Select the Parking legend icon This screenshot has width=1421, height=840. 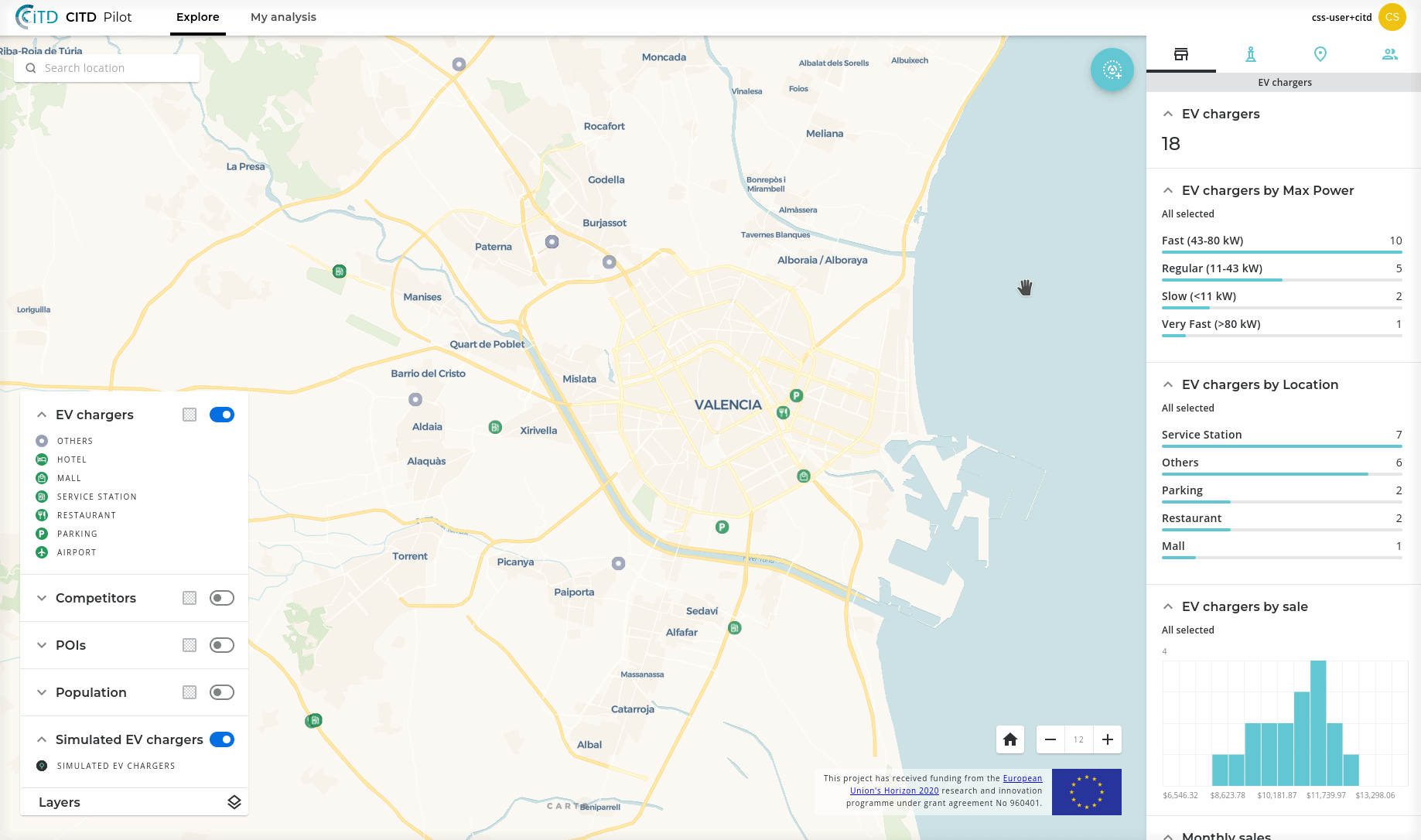[x=41, y=534]
